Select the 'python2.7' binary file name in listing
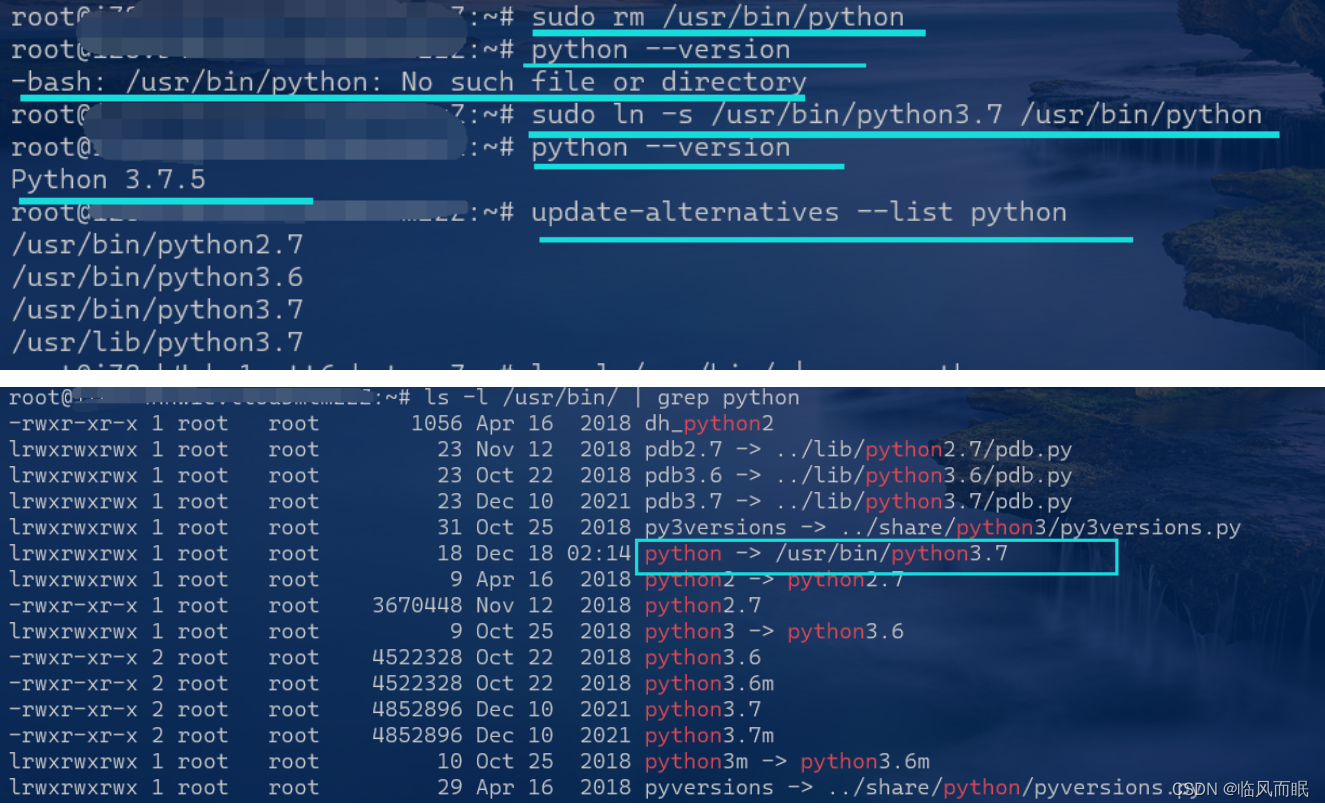 (x=703, y=606)
